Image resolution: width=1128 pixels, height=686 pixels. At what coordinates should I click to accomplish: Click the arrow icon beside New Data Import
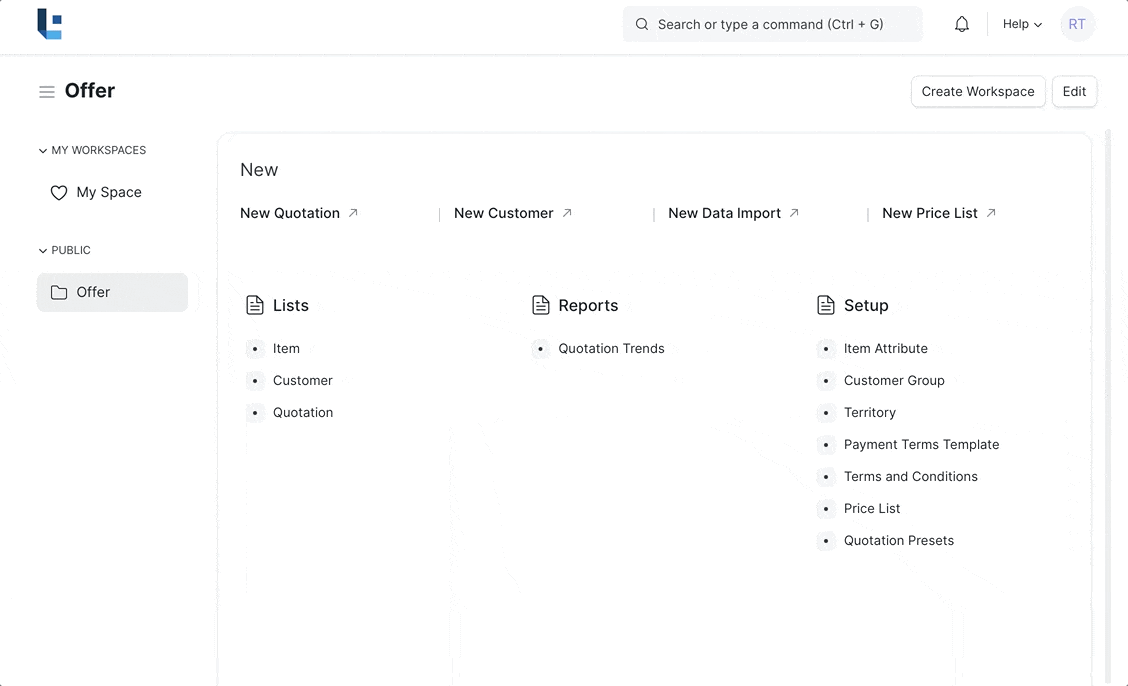(794, 213)
